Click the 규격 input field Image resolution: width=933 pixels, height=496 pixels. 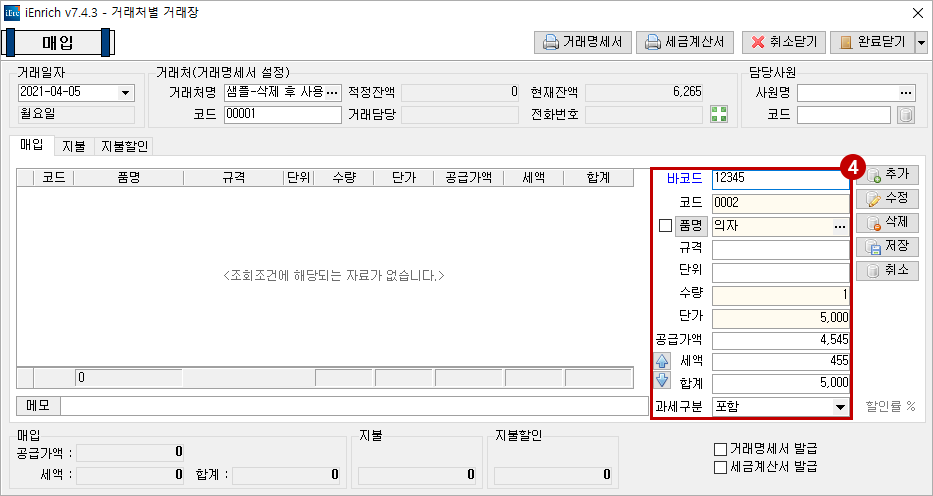click(781, 249)
